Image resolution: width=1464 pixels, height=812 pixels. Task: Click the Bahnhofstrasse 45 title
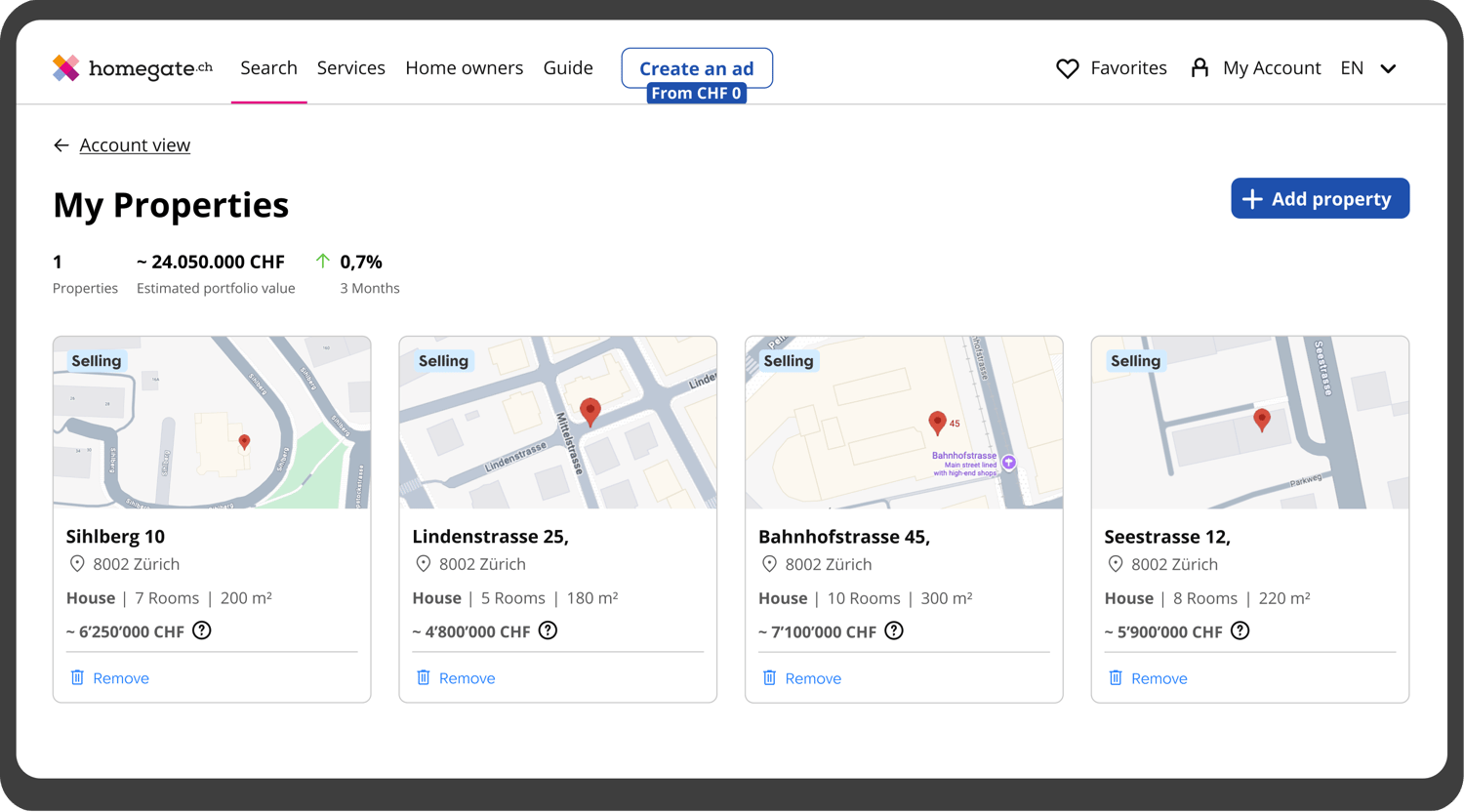[844, 536]
